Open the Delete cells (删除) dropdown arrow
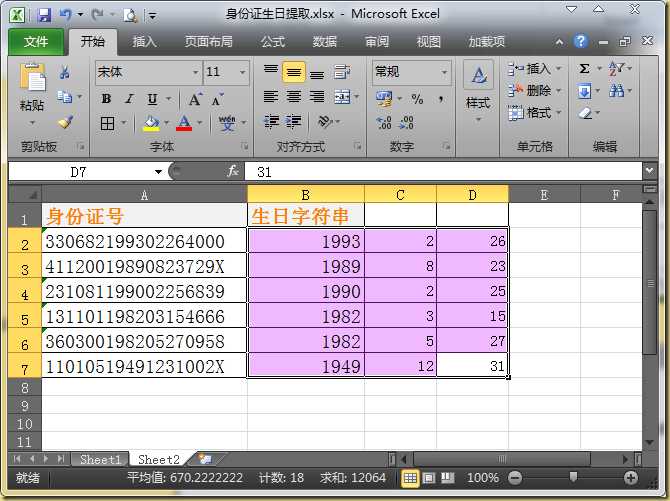 tap(558, 91)
